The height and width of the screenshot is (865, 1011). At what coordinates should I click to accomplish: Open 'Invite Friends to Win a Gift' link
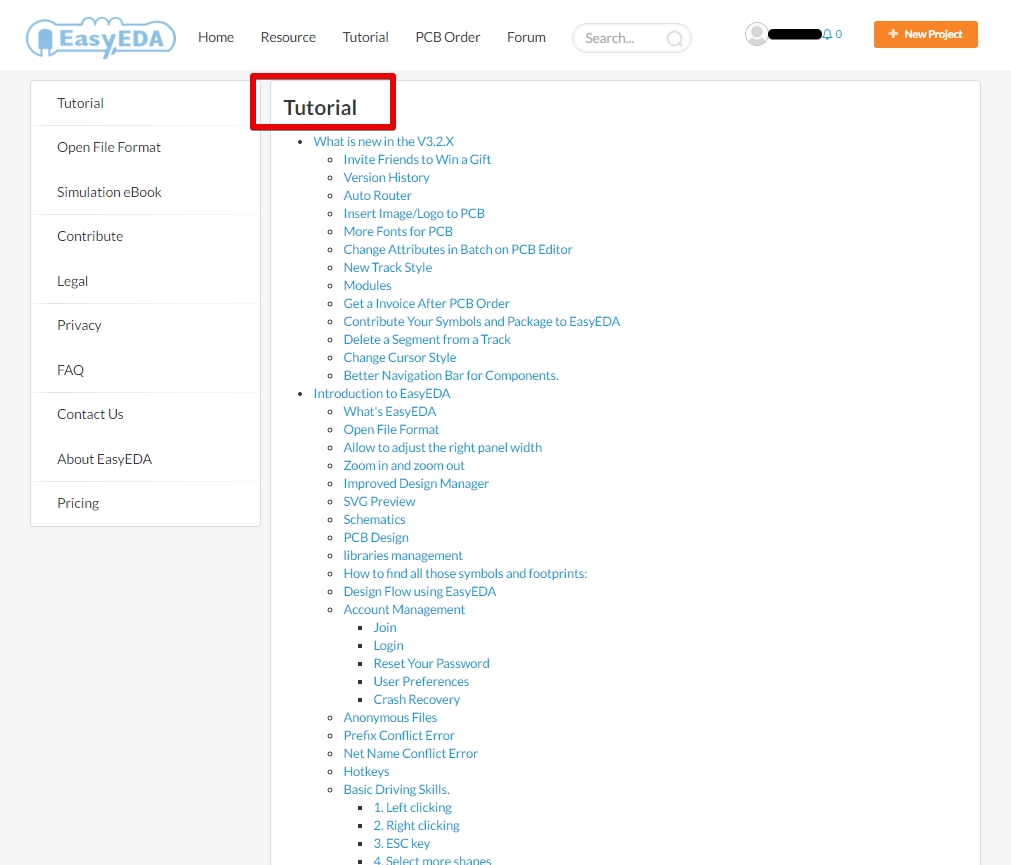[417, 159]
